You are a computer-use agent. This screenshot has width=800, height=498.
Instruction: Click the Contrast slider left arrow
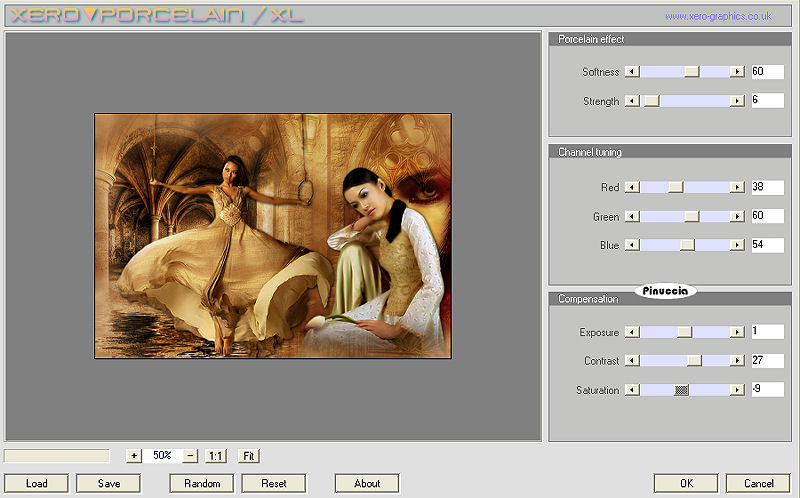click(x=631, y=361)
